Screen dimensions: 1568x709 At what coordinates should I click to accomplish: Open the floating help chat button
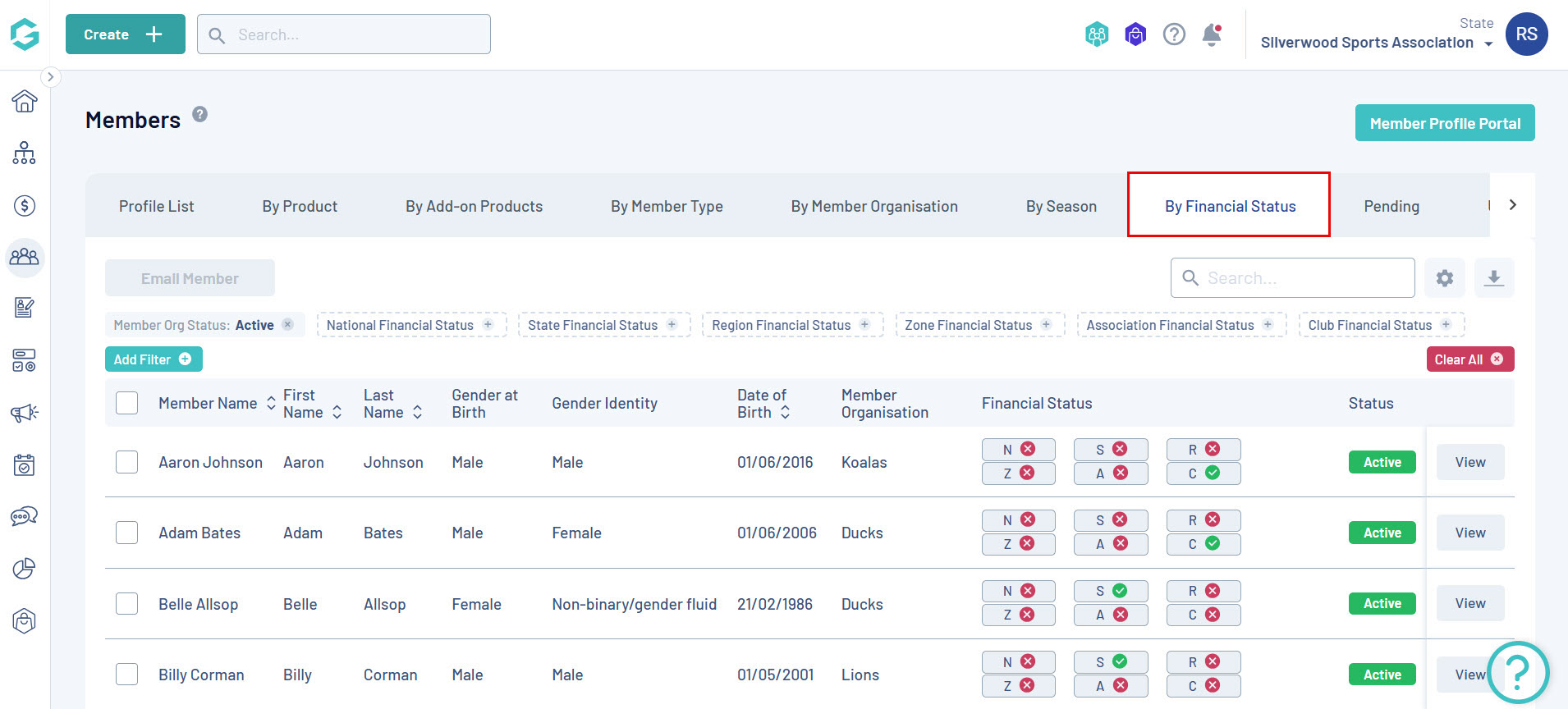[x=1518, y=672]
